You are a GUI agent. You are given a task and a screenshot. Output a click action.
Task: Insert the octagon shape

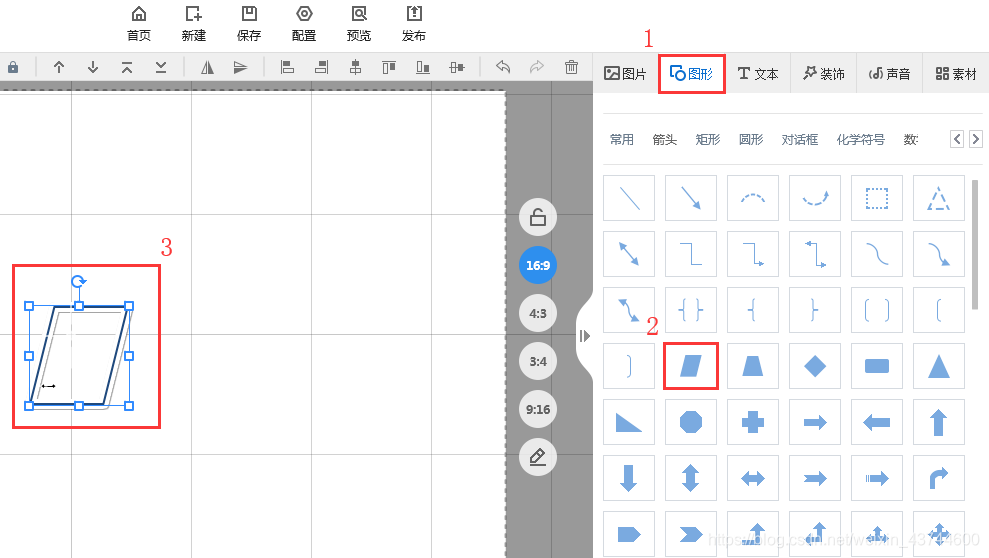click(691, 422)
